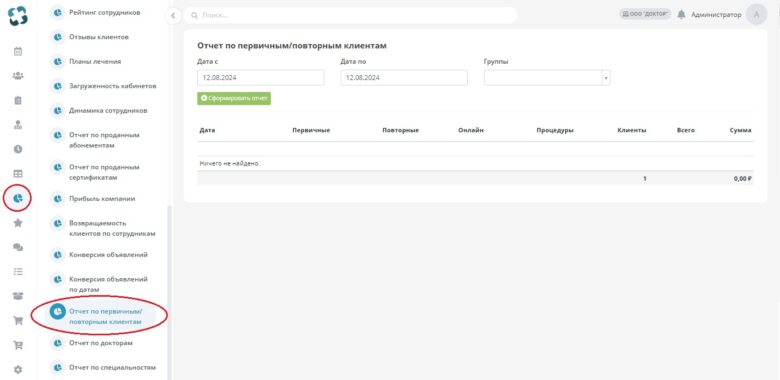
Task: Click the Онлайн column header
Action: point(471,130)
